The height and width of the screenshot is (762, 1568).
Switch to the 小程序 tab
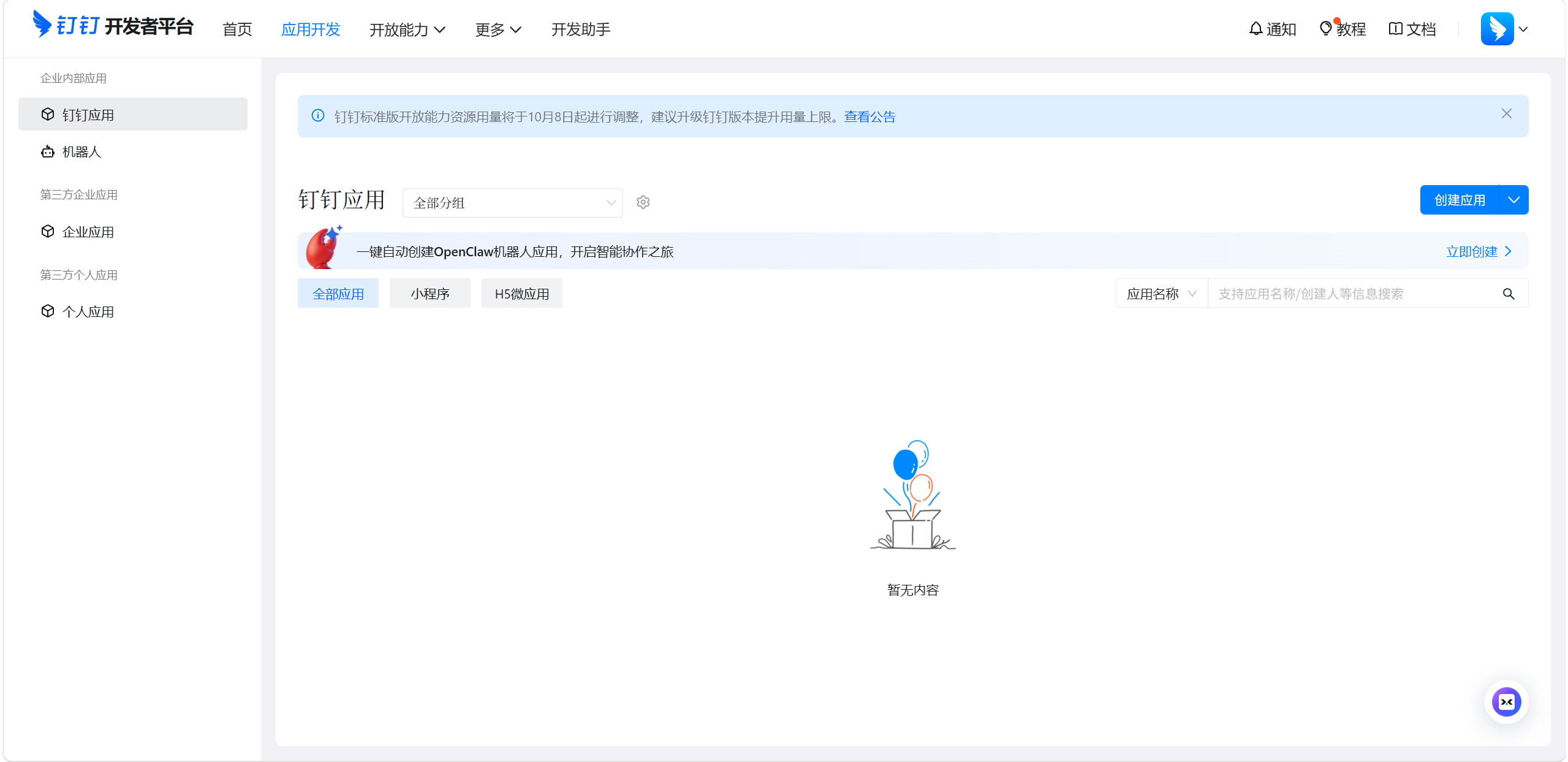(x=430, y=294)
